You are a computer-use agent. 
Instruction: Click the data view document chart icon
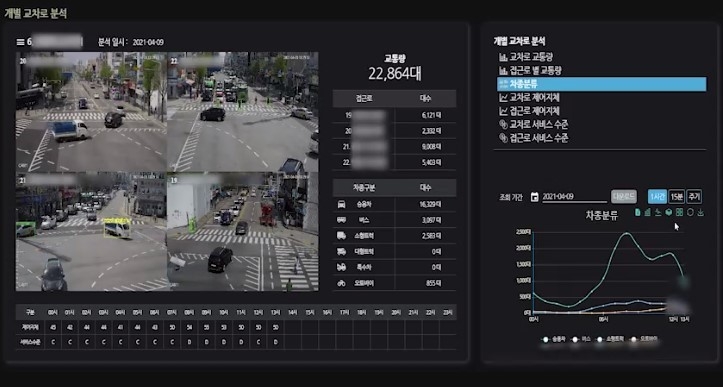tap(638, 213)
